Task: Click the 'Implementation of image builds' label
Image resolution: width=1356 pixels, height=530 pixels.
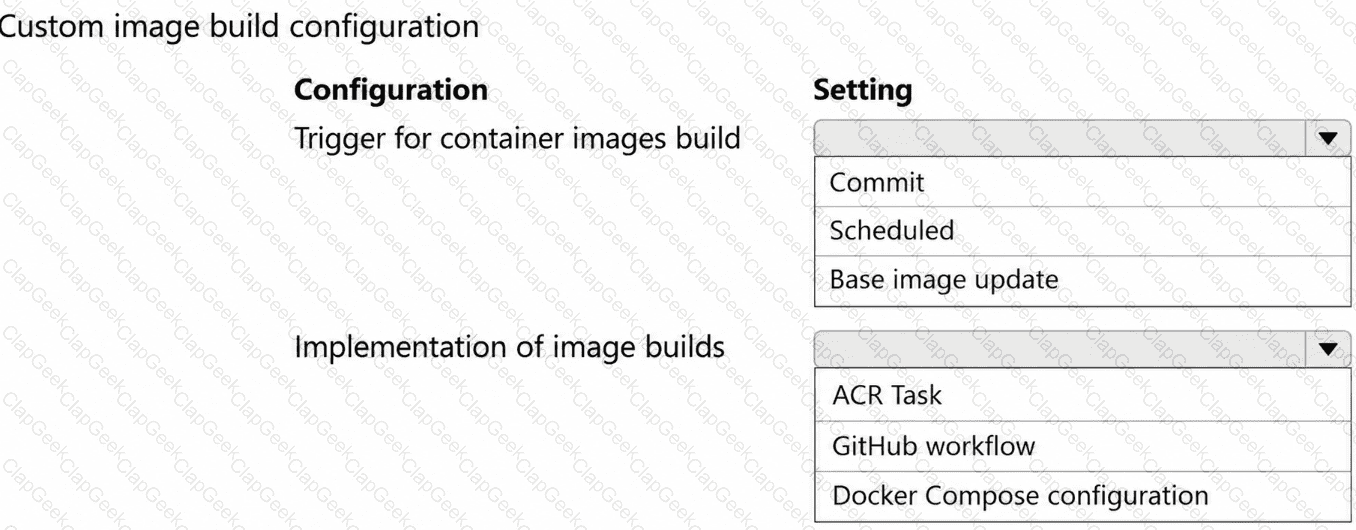Action: 509,347
